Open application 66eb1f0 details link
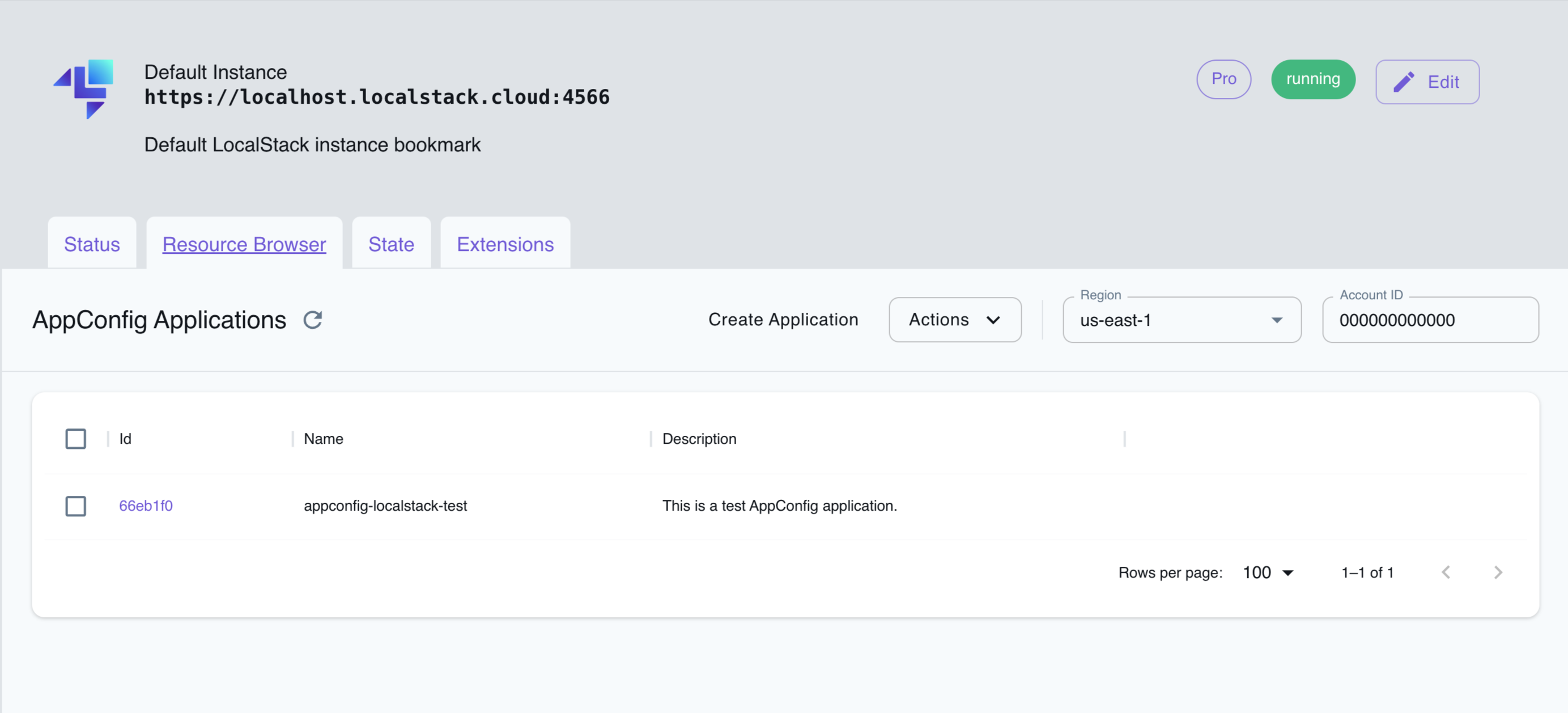This screenshot has height=713, width=1568. pos(146,506)
